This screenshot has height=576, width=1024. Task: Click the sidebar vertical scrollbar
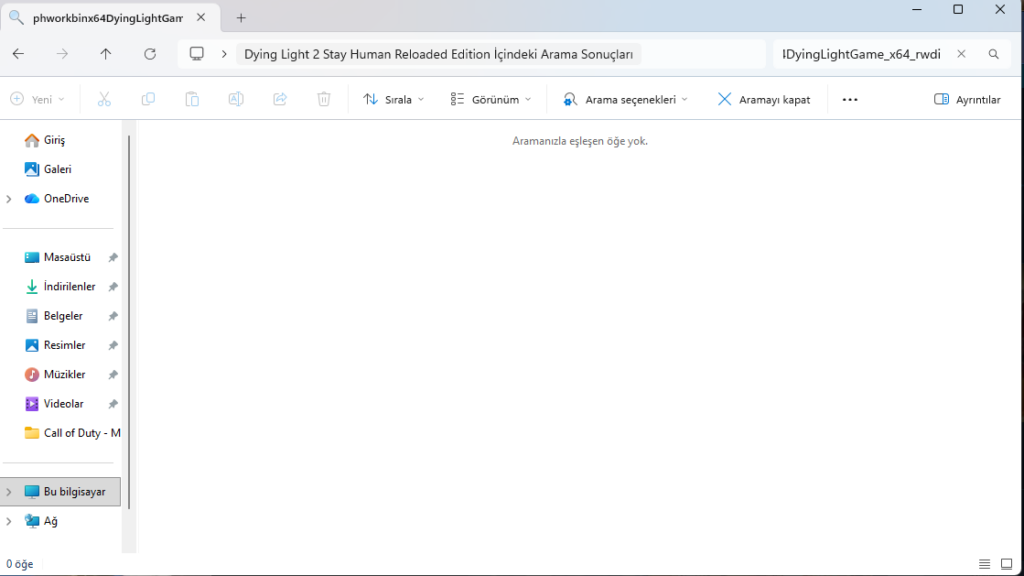129,322
